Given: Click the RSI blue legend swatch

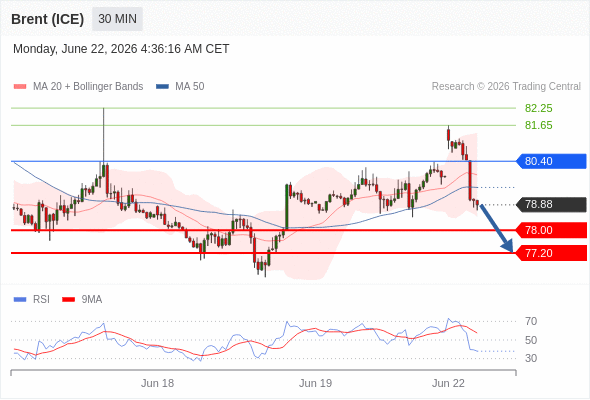Looking at the screenshot, I should [20, 300].
